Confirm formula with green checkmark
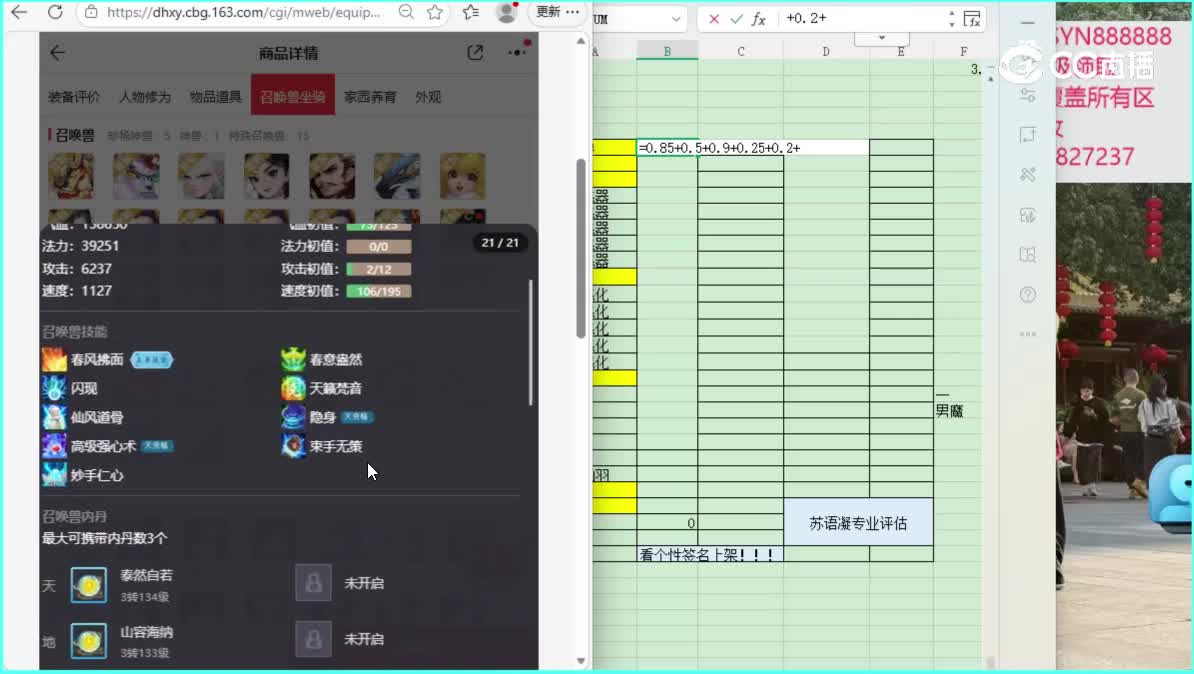 coord(736,20)
